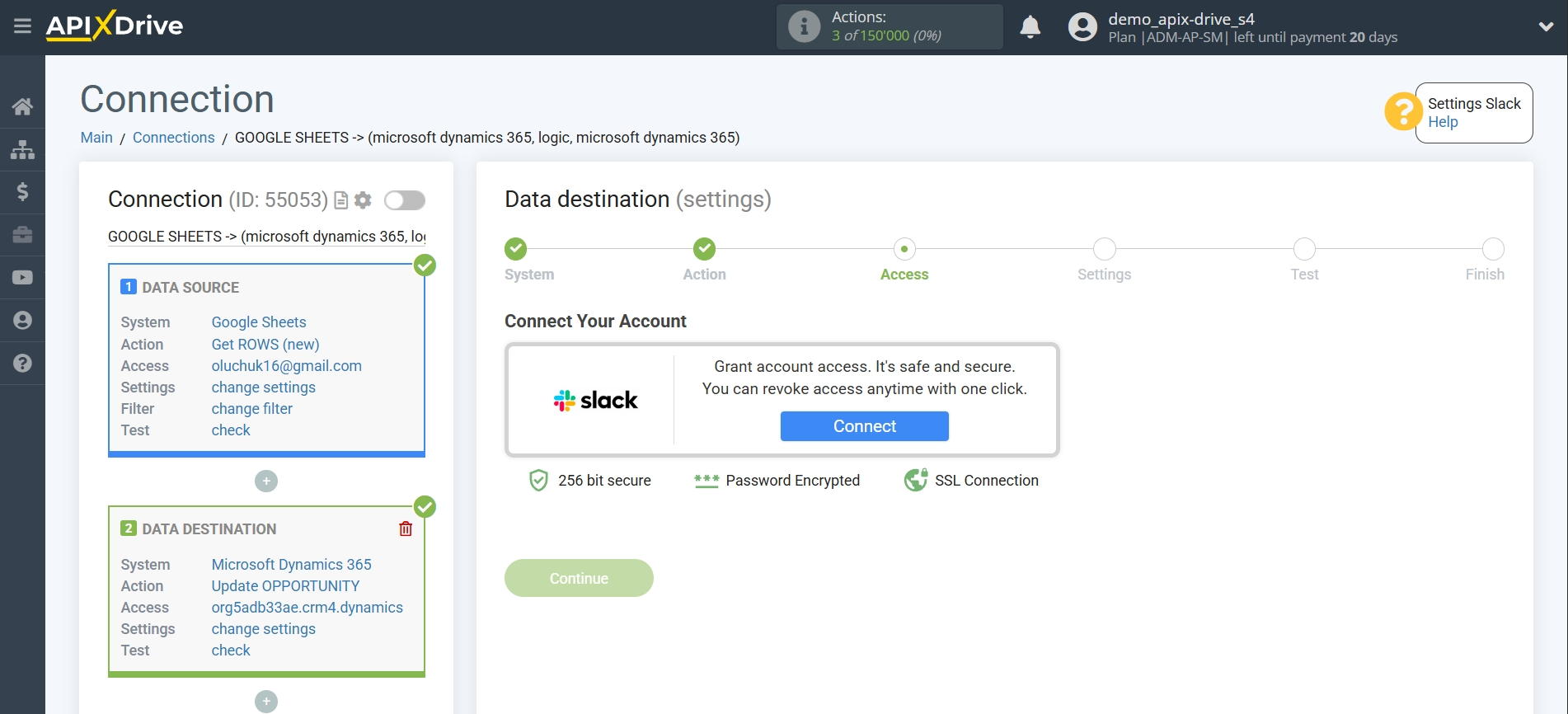Open Google Sheets system link
This screenshot has width=1568, height=714.
259,322
